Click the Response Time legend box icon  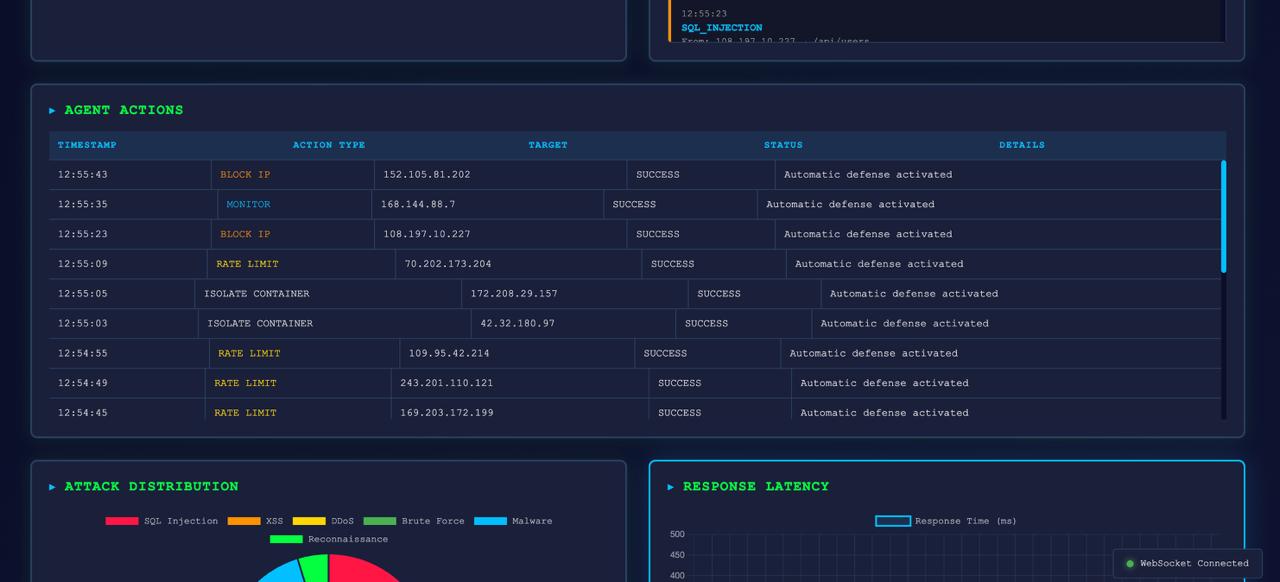click(x=891, y=520)
